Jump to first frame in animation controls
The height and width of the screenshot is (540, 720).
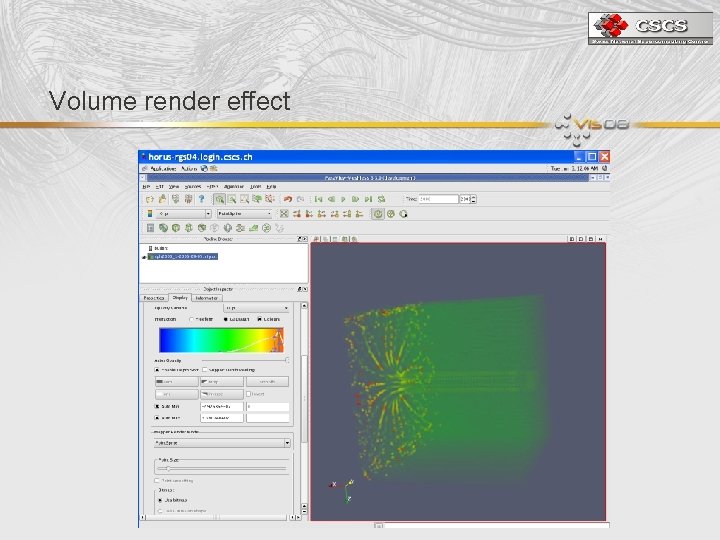(318, 199)
